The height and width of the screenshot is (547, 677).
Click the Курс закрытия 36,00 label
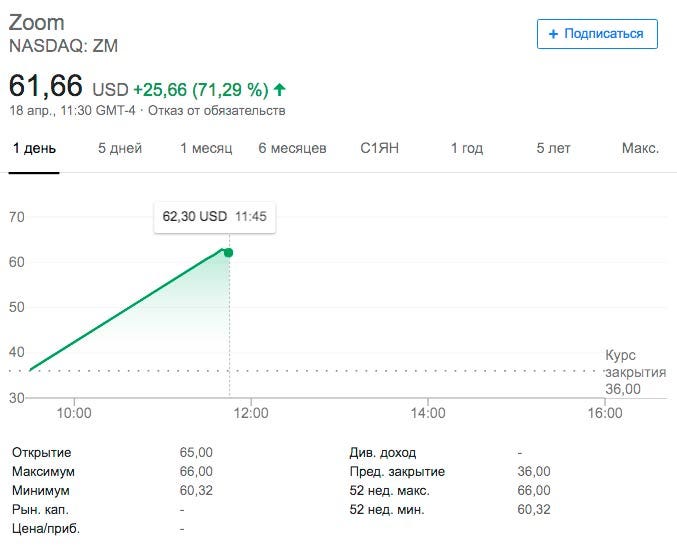point(635,372)
